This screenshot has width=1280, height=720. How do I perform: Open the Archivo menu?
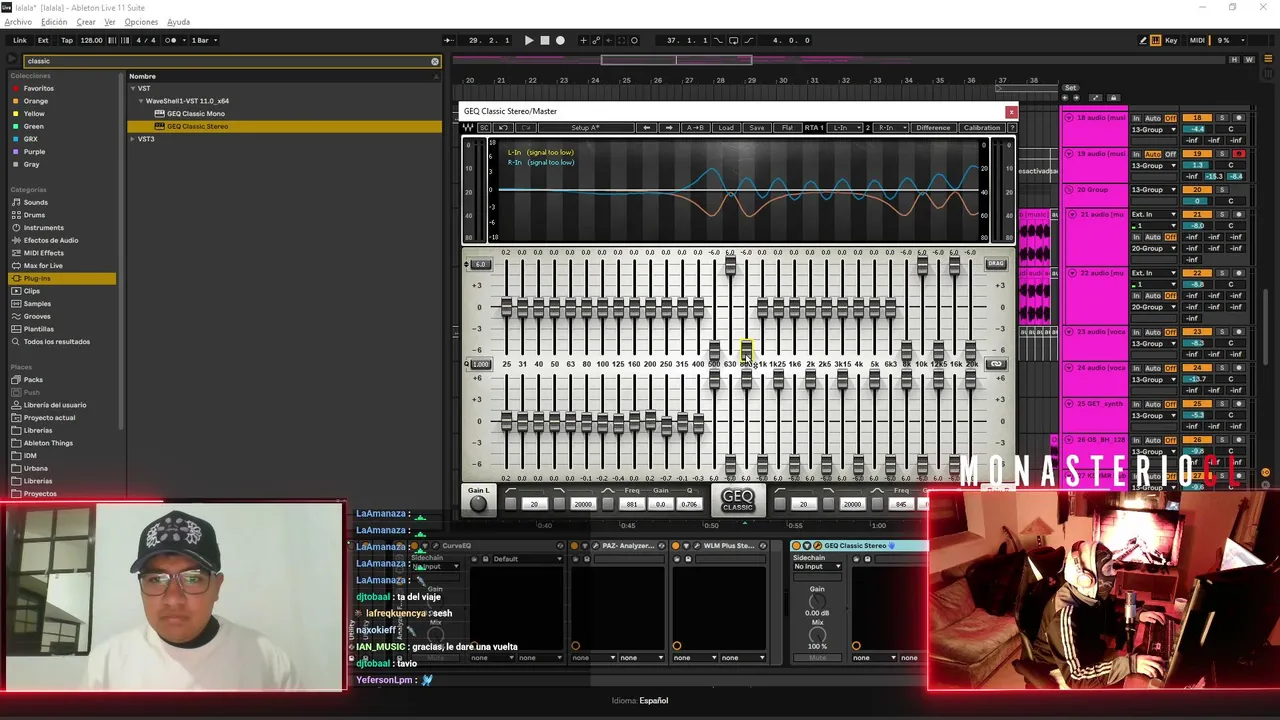pyautogui.click(x=18, y=22)
